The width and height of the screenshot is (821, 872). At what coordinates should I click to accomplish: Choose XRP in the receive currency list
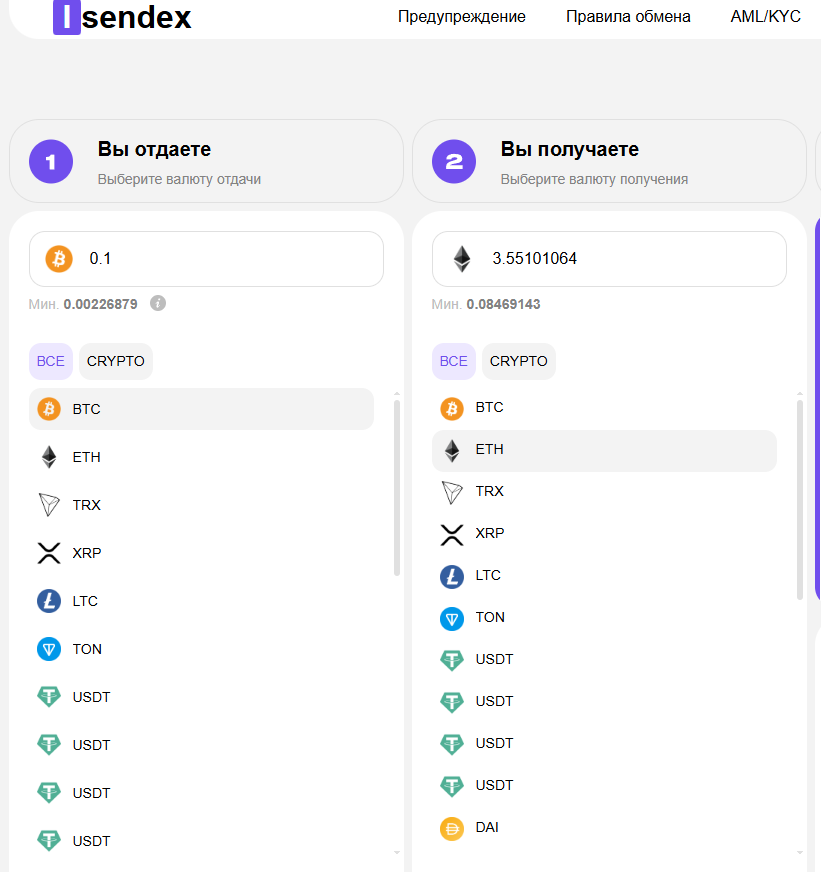pyautogui.click(x=604, y=534)
